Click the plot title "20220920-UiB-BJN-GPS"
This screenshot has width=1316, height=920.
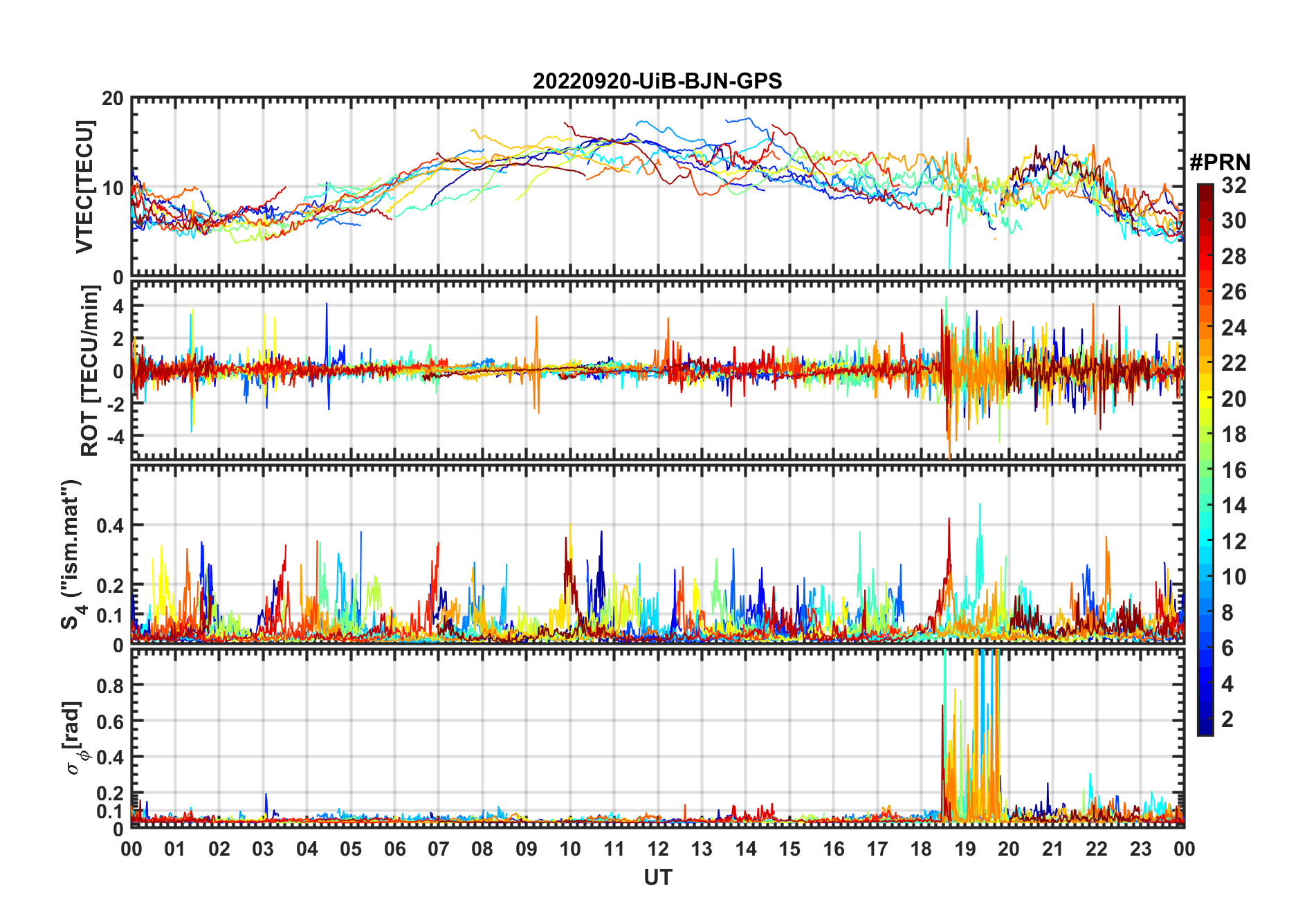tap(657, 81)
